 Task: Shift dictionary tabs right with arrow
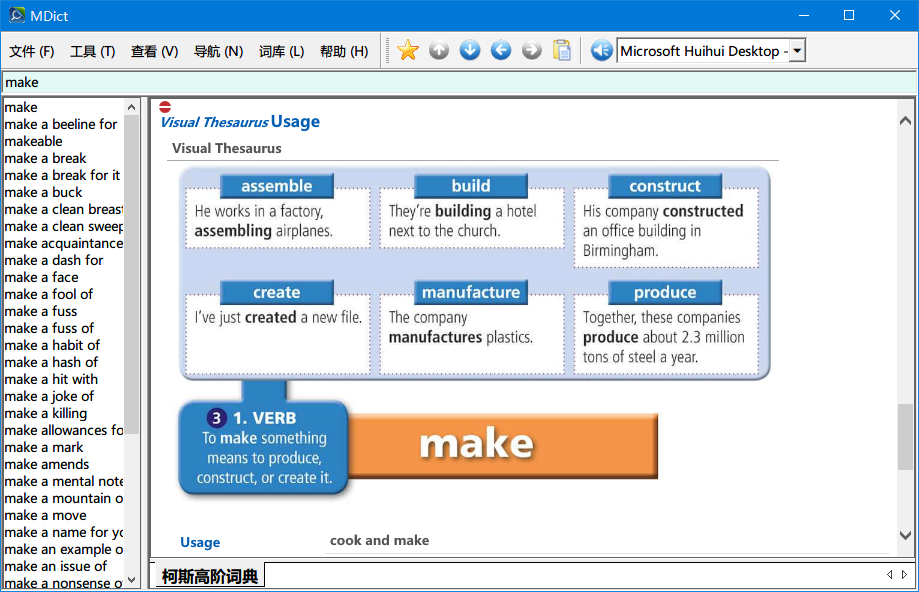click(x=904, y=574)
